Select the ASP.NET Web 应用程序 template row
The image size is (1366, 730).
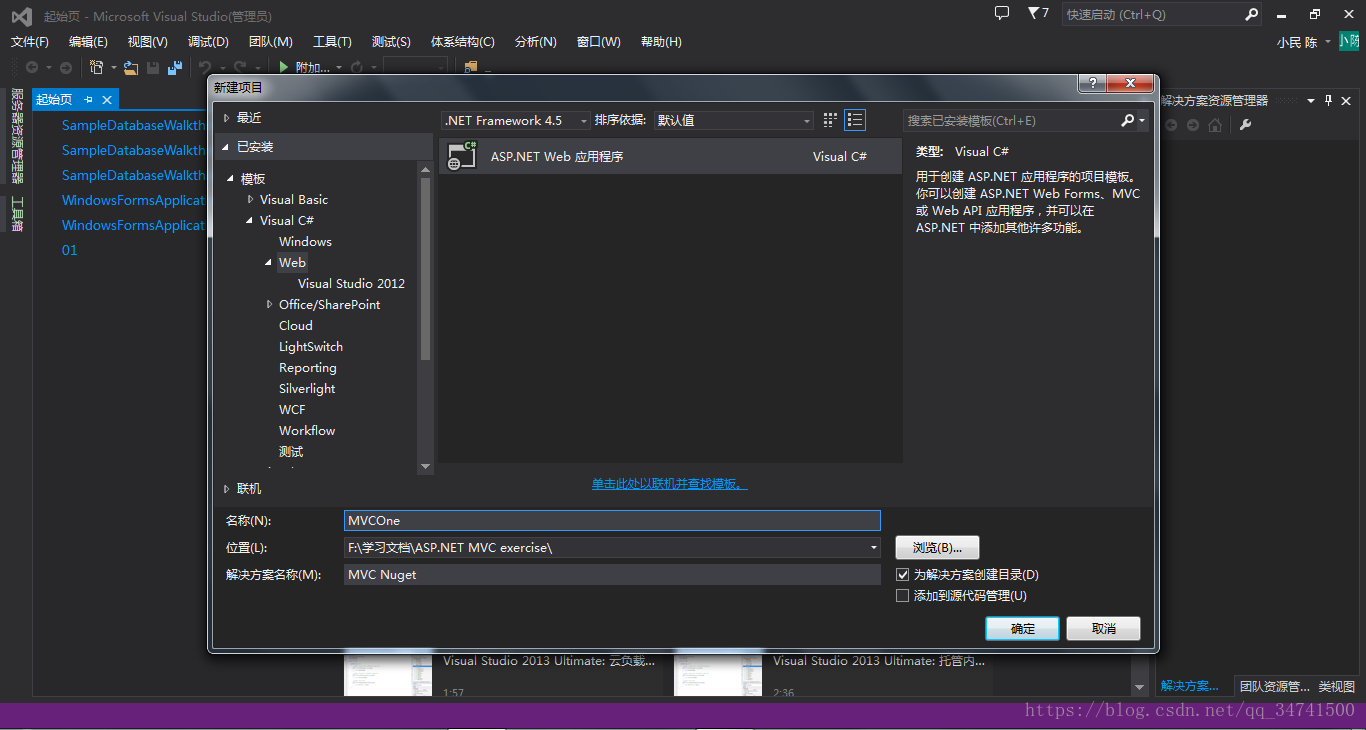671,156
